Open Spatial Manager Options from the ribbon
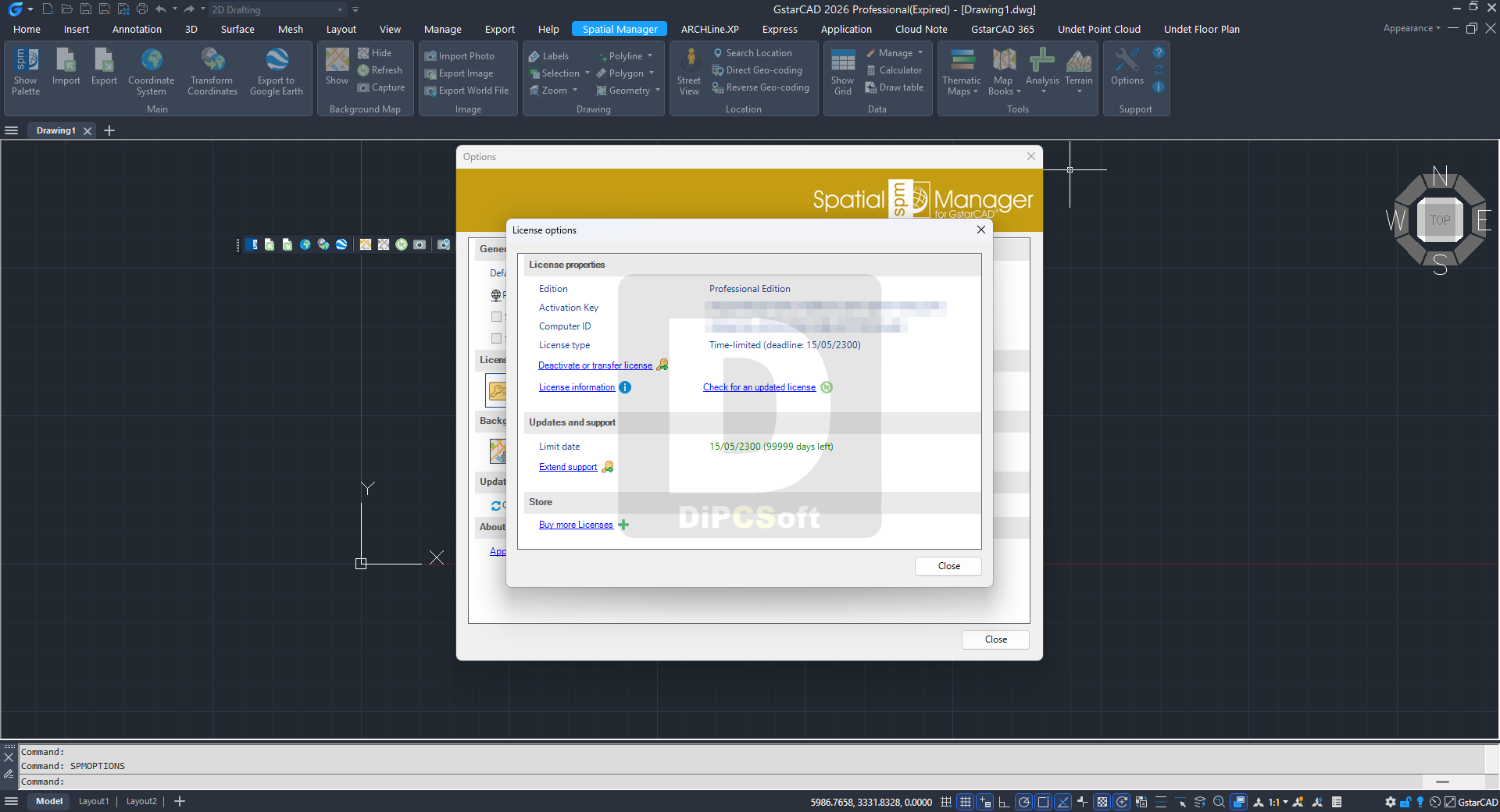This screenshot has width=1500, height=812. coord(1127,67)
